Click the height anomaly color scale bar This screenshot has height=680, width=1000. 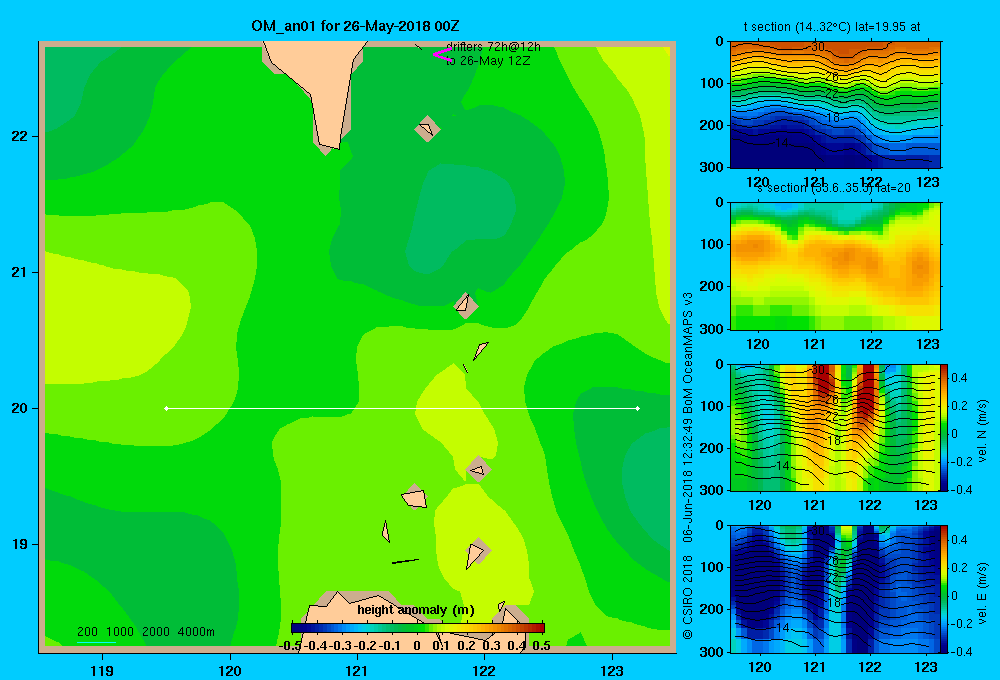[418, 628]
